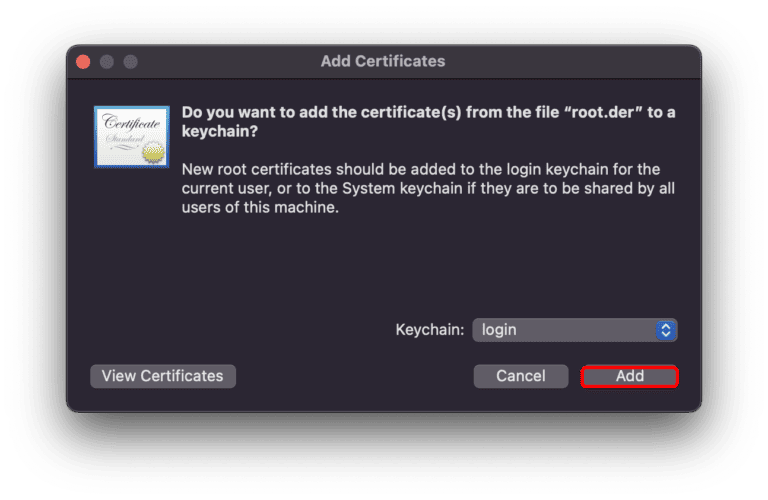Click the paragraph about new root certificates
The image size is (768, 500).
[420, 189]
